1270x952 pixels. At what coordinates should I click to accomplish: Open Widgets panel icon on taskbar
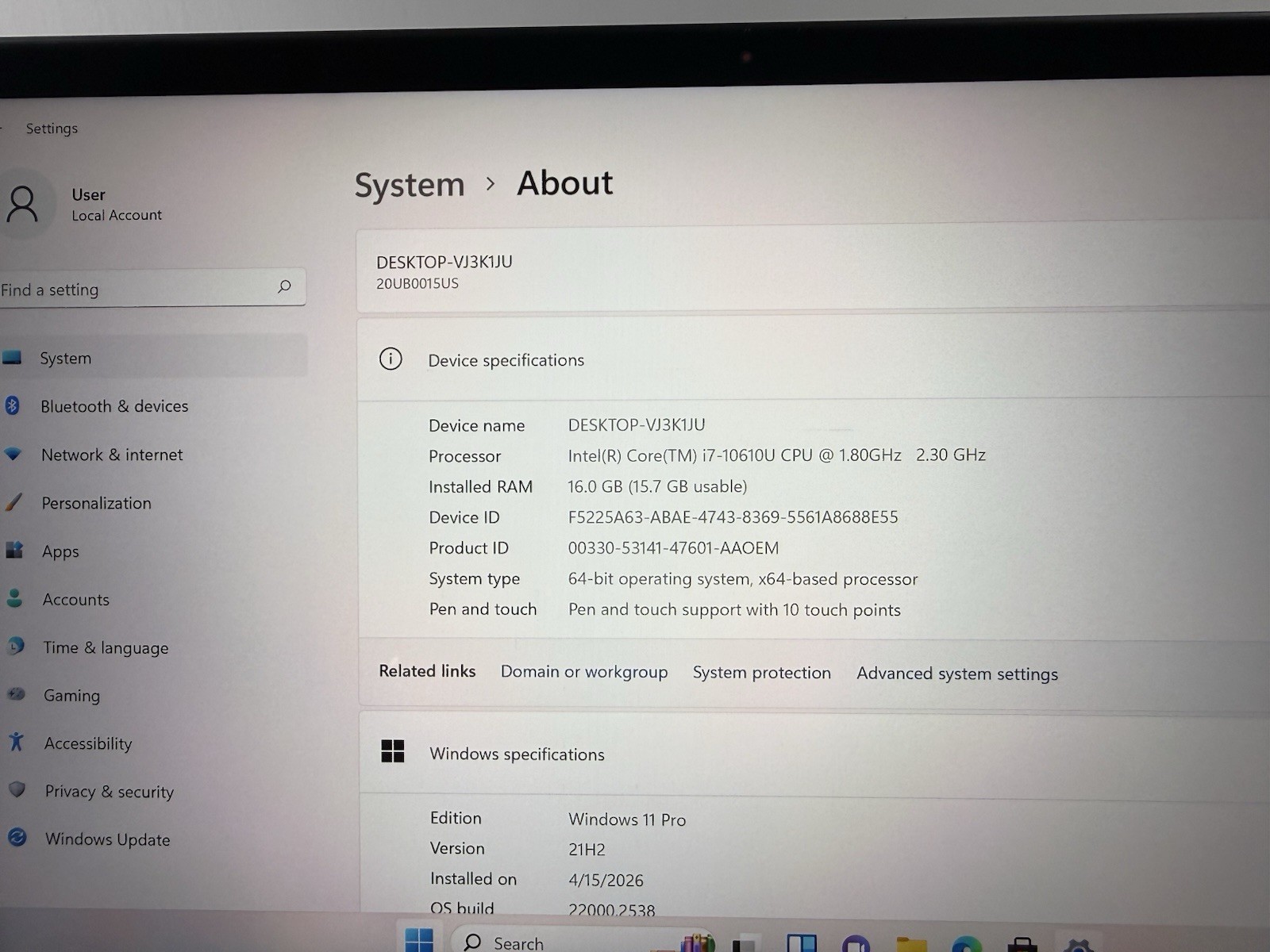[x=802, y=943]
